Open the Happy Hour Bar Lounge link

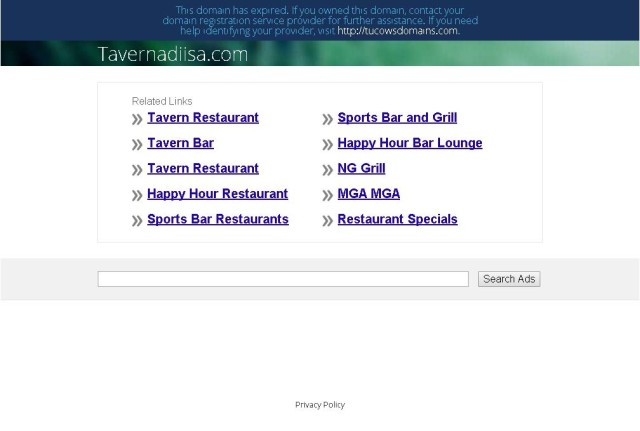410,143
